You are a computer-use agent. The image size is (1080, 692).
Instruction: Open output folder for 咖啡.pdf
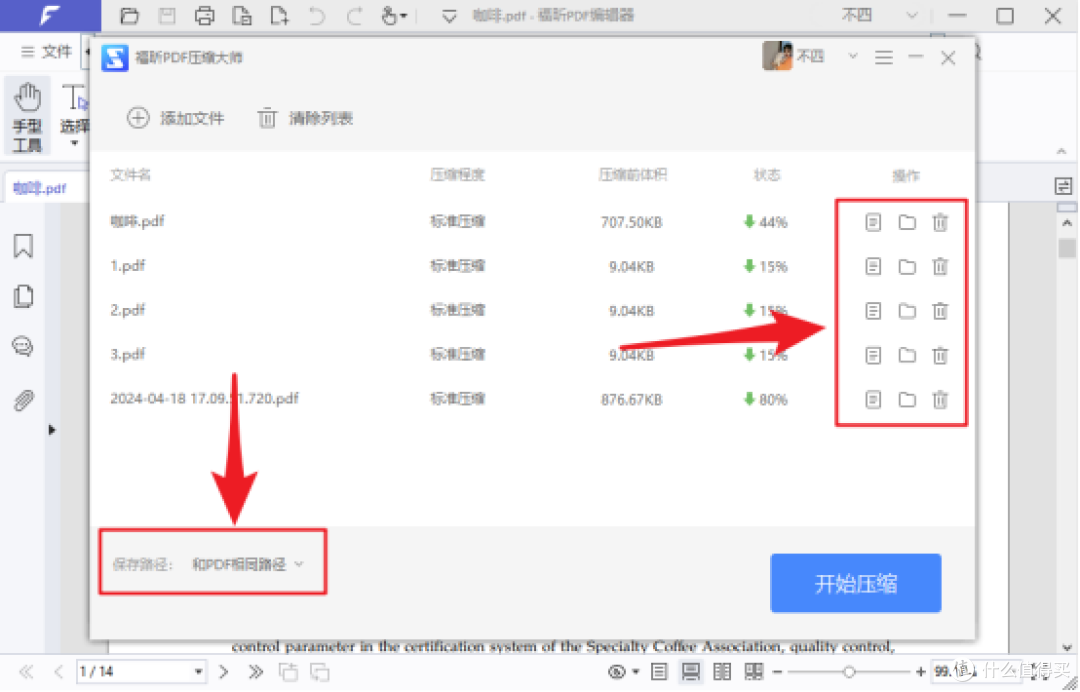click(907, 222)
